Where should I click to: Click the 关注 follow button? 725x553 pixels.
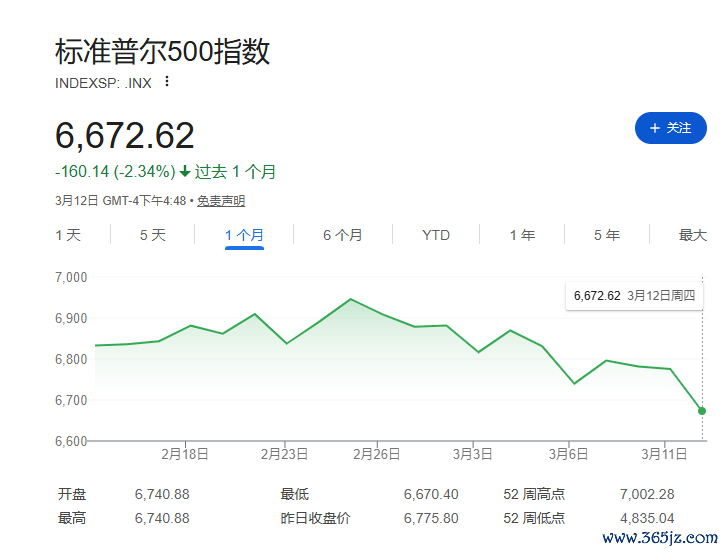pos(670,128)
